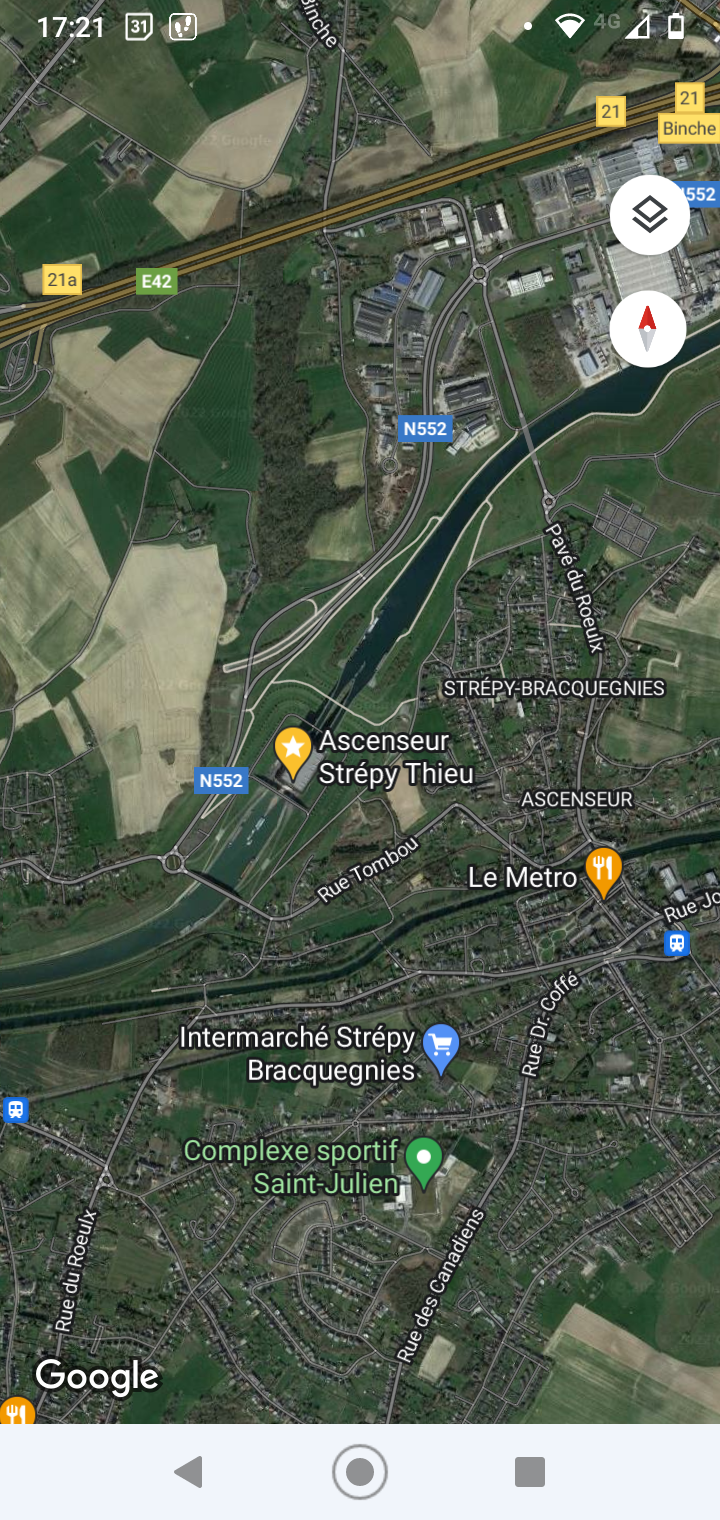
Task: Open the map layers button
Action: pos(650,215)
